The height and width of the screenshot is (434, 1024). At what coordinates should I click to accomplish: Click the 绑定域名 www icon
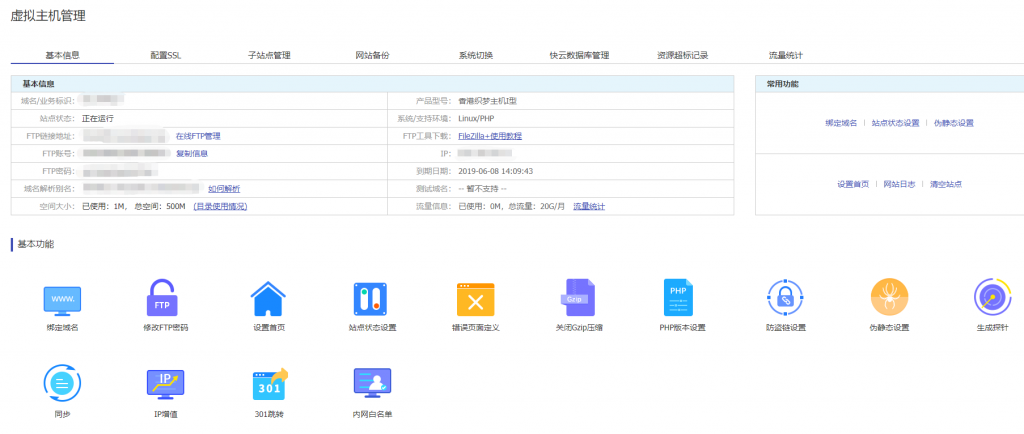62,299
